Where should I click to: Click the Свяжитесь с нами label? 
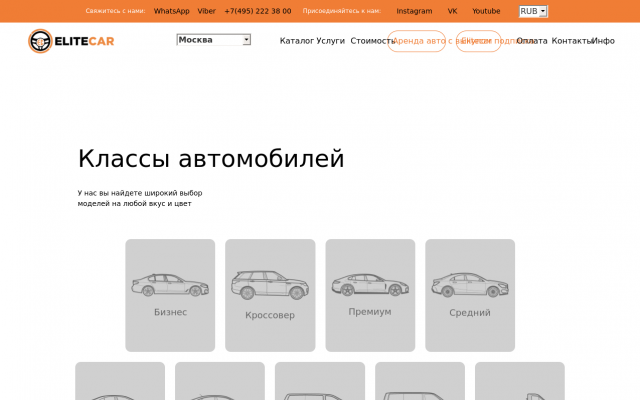coord(115,11)
